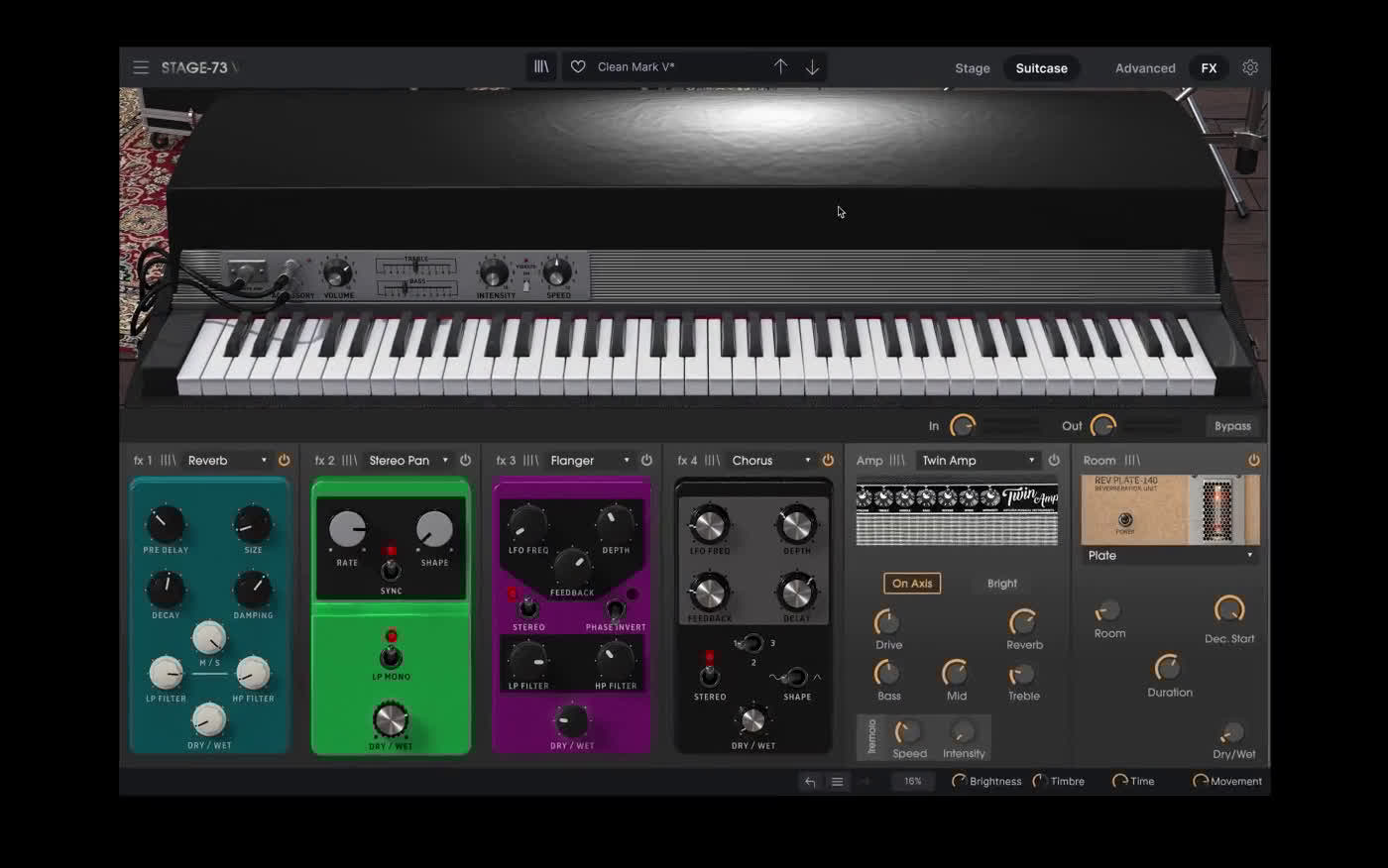This screenshot has height=868, width=1388.
Task: Open the history list icon
Action: [837, 782]
